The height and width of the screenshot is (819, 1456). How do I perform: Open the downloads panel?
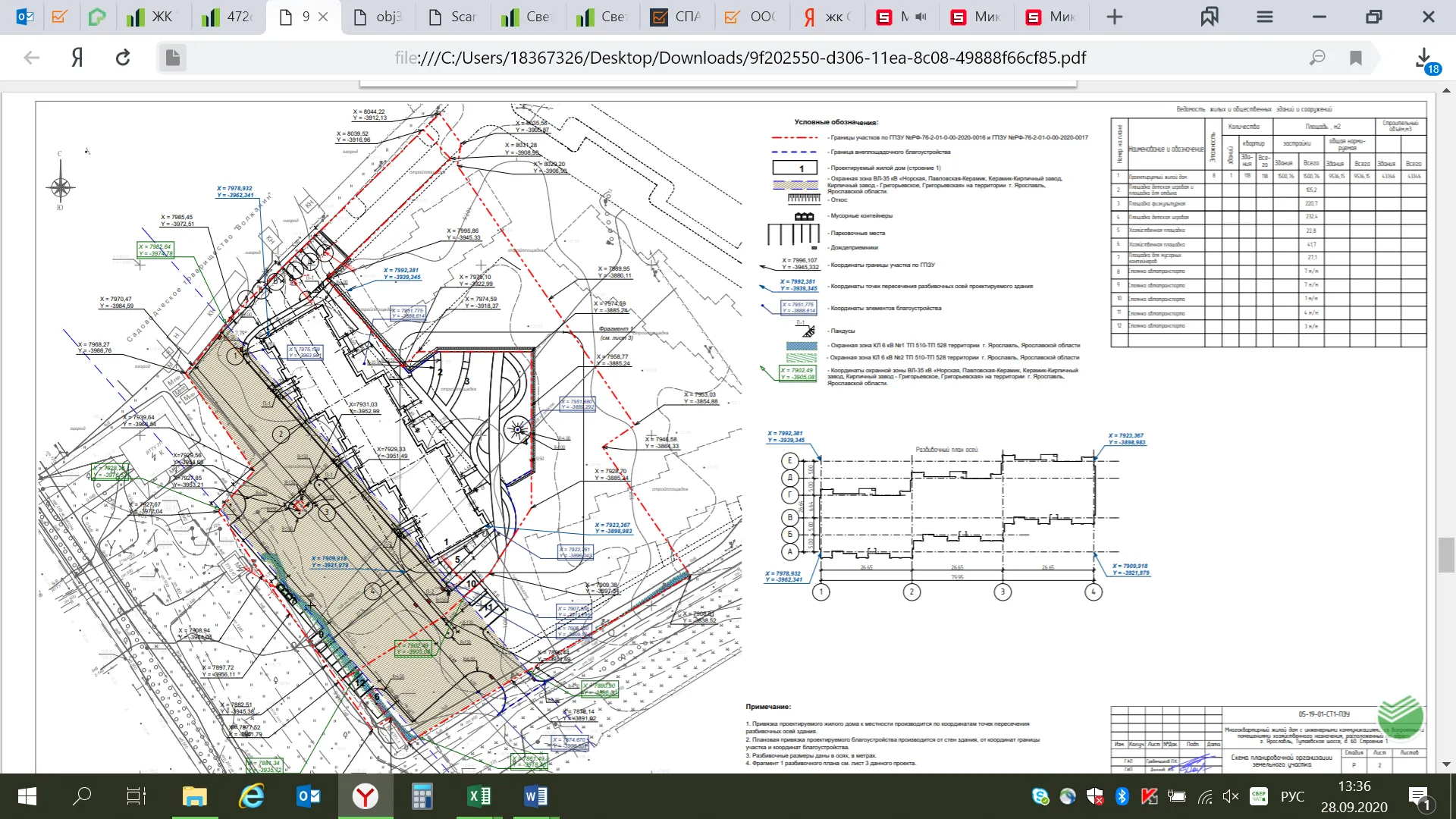(1423, 58)
